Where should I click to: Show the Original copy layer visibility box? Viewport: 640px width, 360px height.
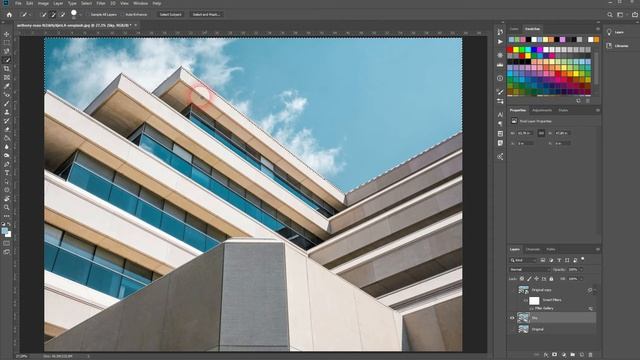(512, 290)
